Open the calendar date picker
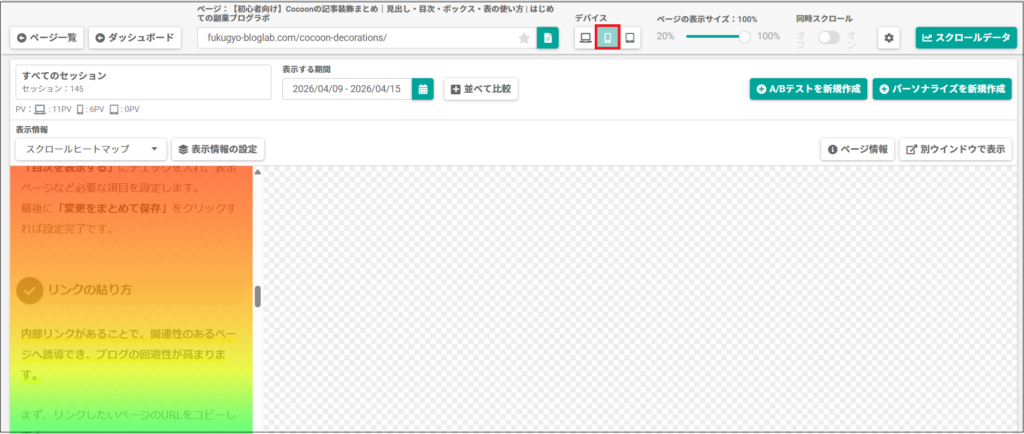The width and height of the screenshot is (1024, 434). (x=423, y=89)
